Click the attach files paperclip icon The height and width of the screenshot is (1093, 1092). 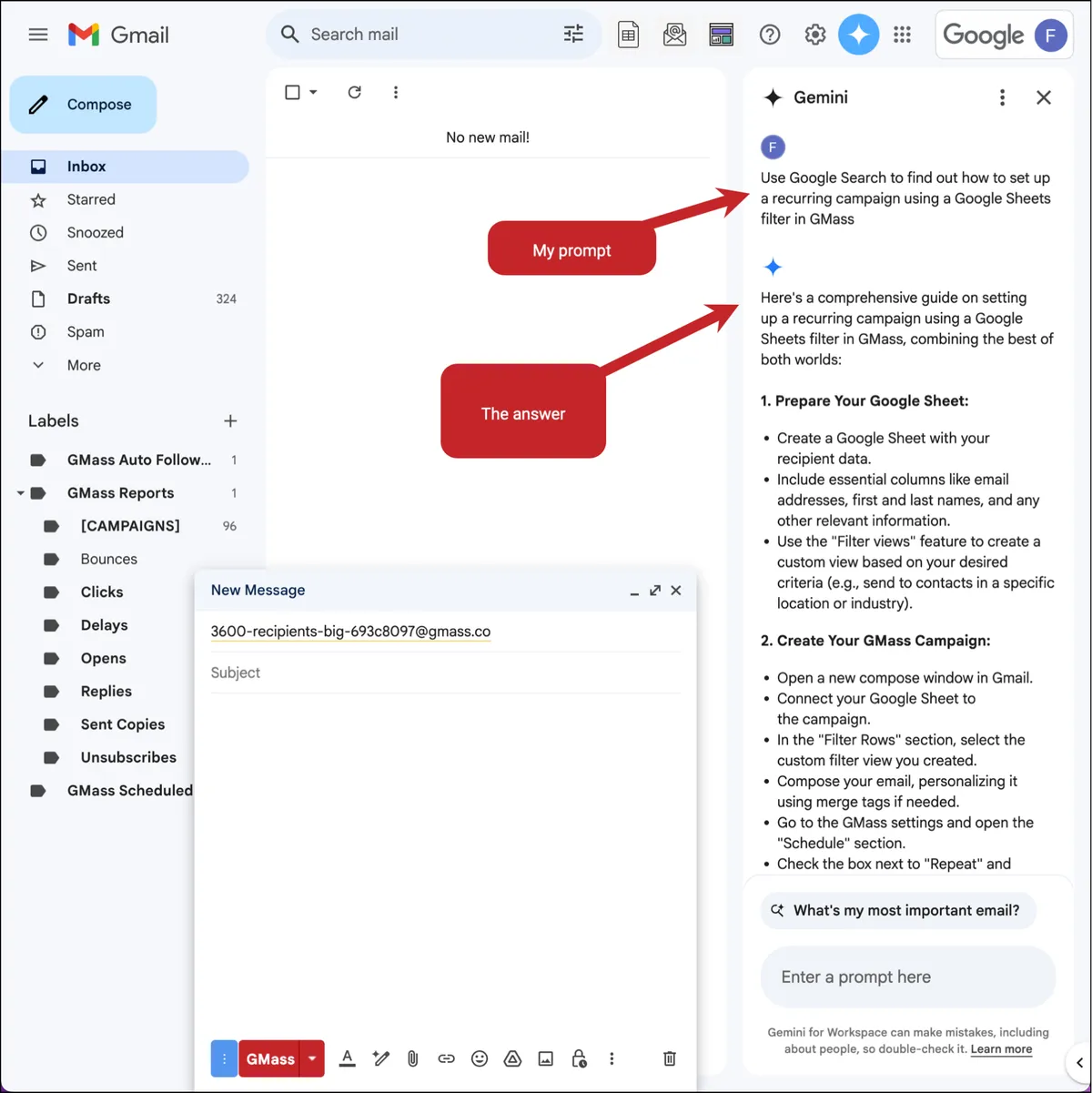(x=412, y=1058)
